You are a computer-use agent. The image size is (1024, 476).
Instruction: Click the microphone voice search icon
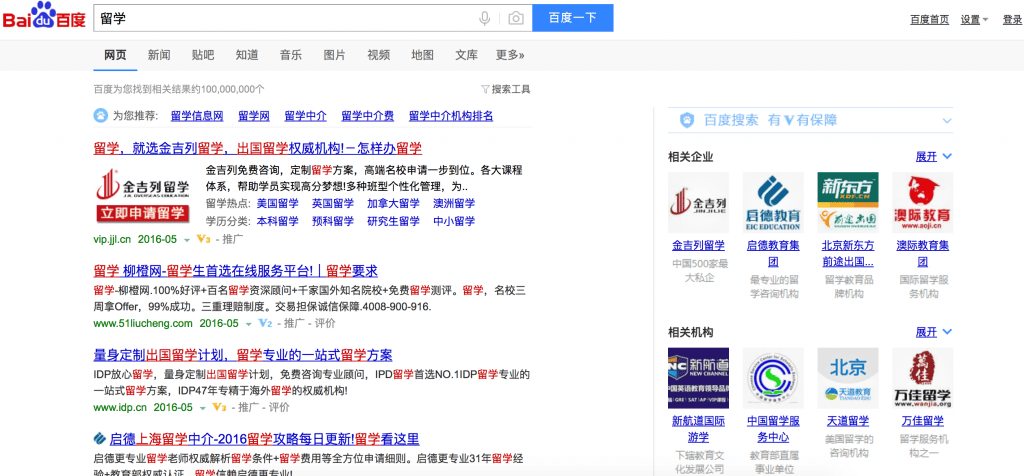[485, 18]
